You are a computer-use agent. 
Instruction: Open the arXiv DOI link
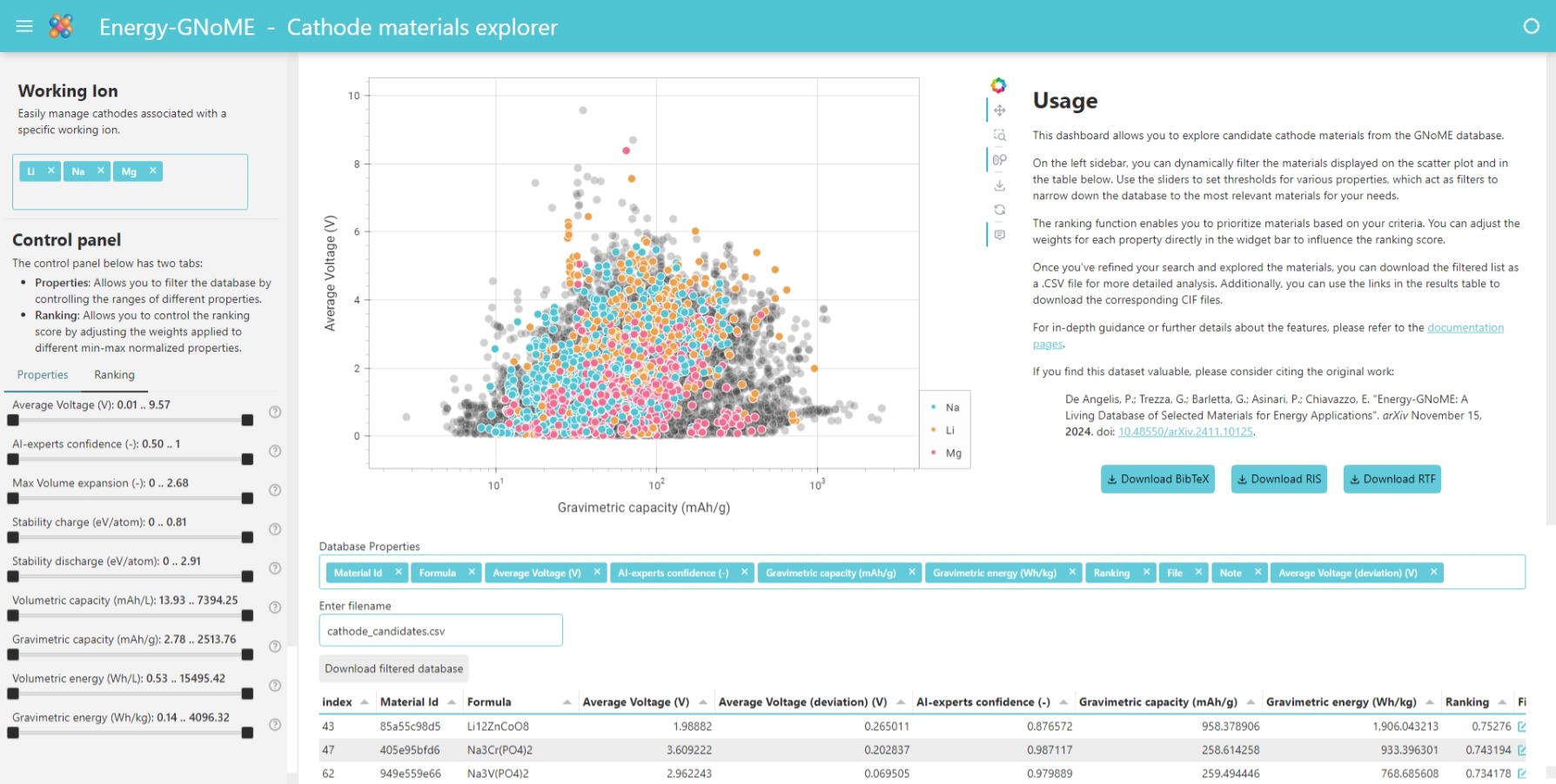pyautogui.click(x=1185, y=432)
